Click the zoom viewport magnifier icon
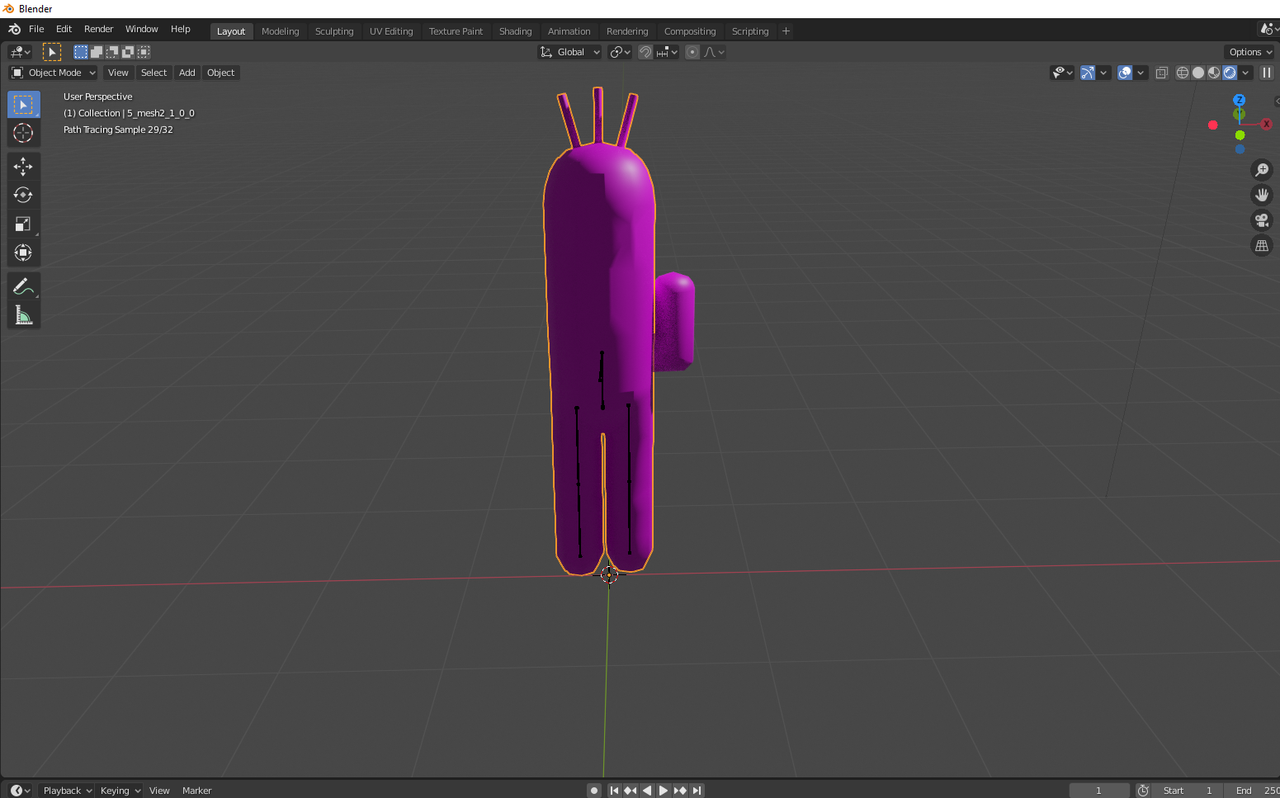This screenshot has width=1280, height=798. point(1262,170)
